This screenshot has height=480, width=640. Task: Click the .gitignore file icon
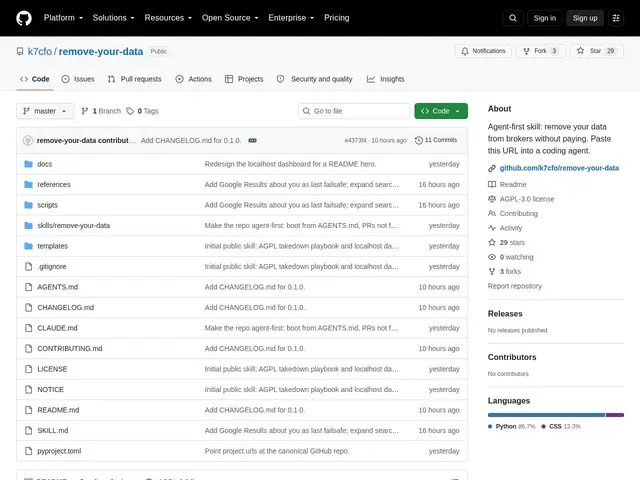pyautogui.click(x=28, y=267)
